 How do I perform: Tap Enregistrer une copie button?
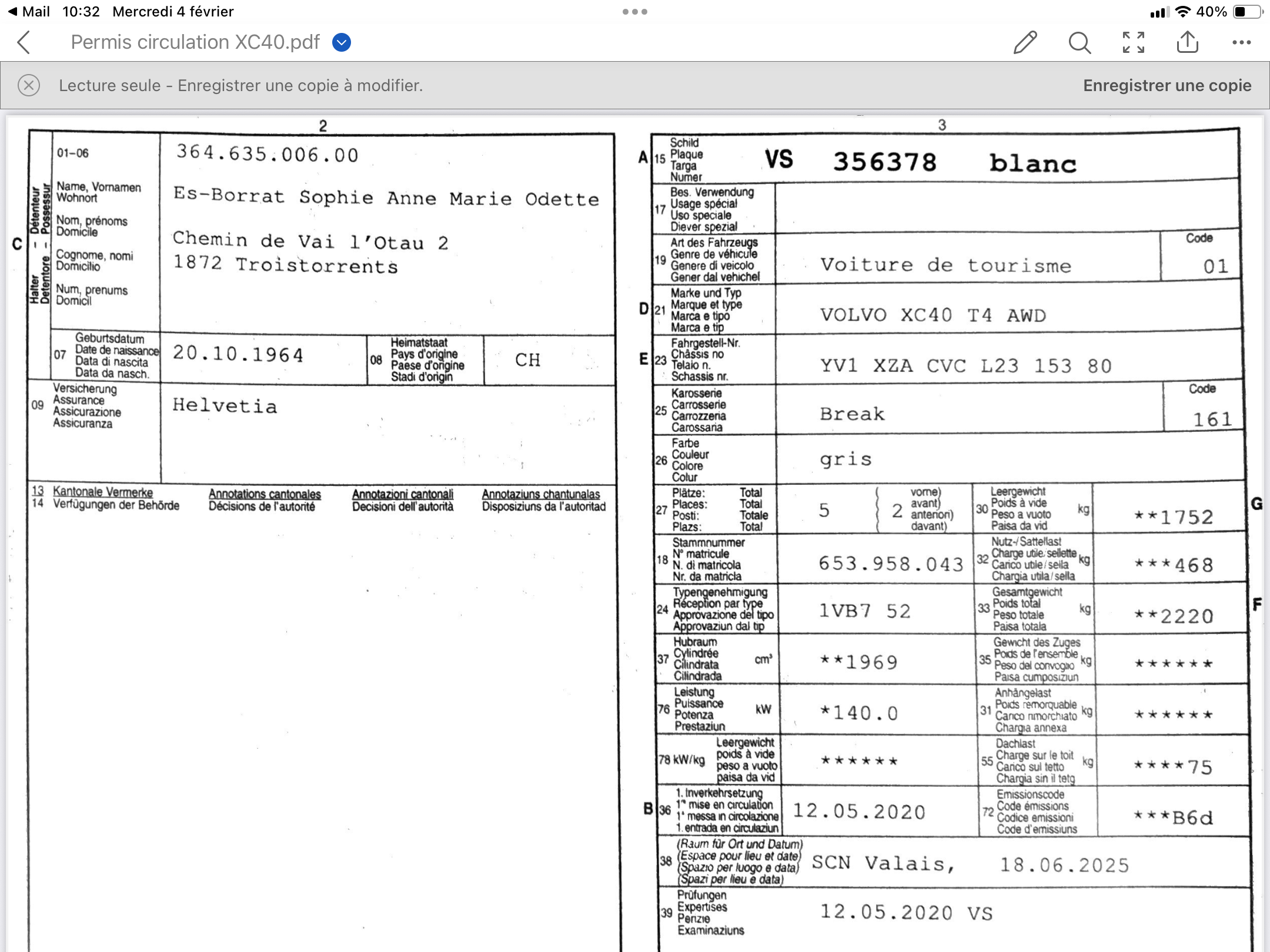[1167, 85]
